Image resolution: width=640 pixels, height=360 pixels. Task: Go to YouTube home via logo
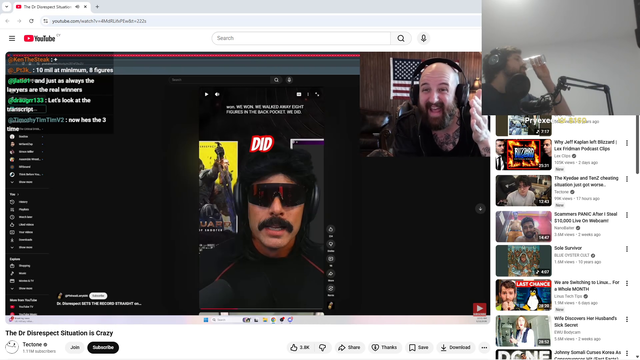click(39, 38)
